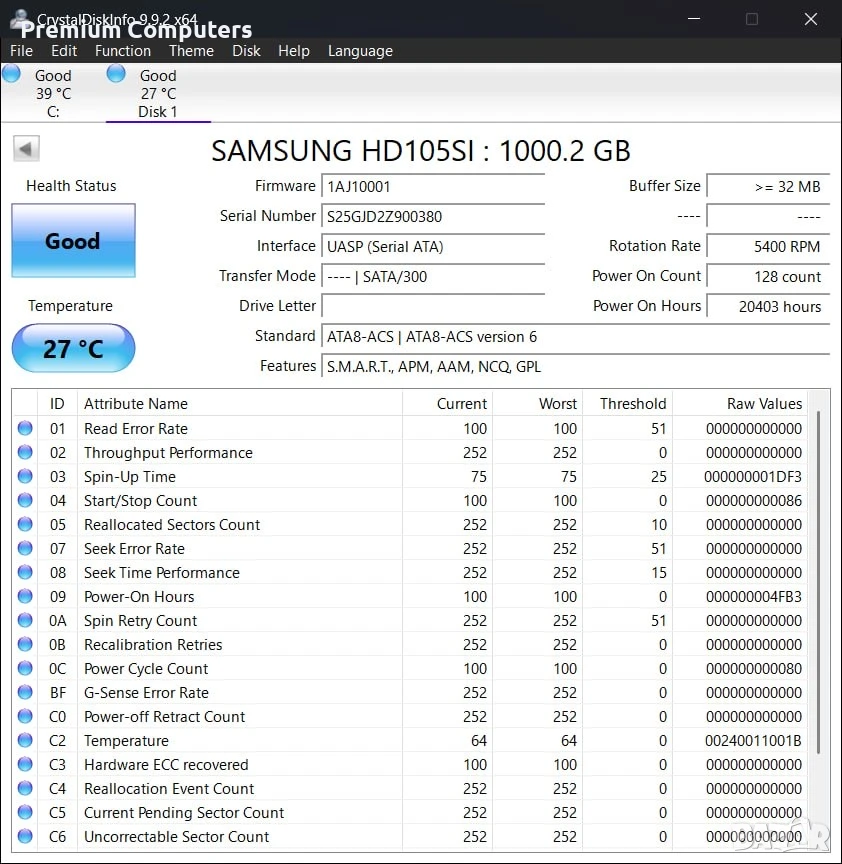Click the 27 °C temperature button
This screenshot has height=864, width=842.
pyautogui.click(x=73, y=348)
